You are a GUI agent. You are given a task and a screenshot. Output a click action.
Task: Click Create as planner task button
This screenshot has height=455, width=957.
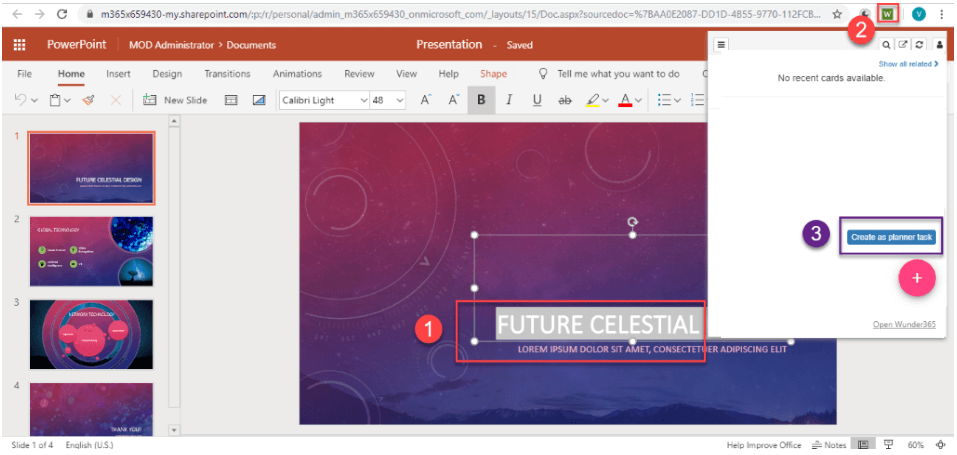pos(891,237)
